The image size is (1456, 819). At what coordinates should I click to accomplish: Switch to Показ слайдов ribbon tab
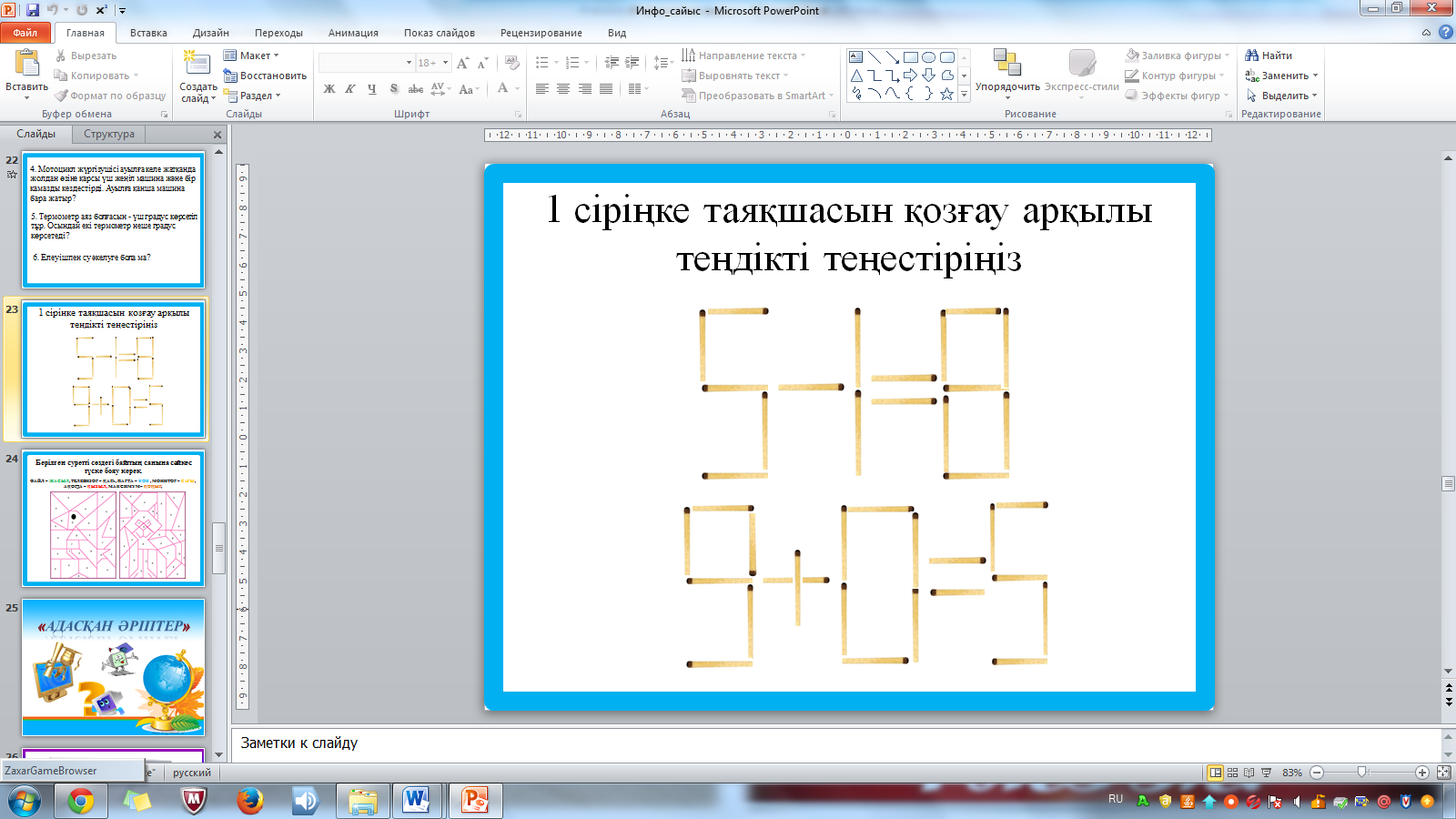[440, 33]
